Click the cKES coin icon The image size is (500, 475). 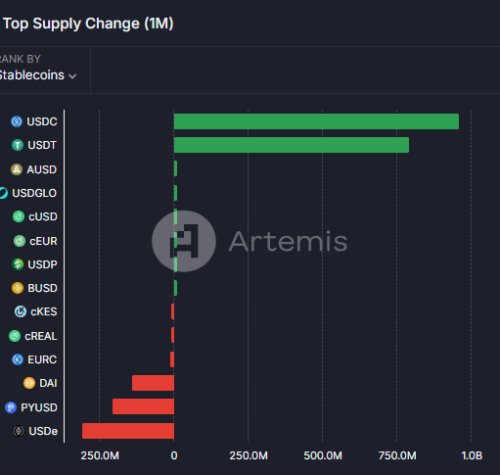coord(20,312)
